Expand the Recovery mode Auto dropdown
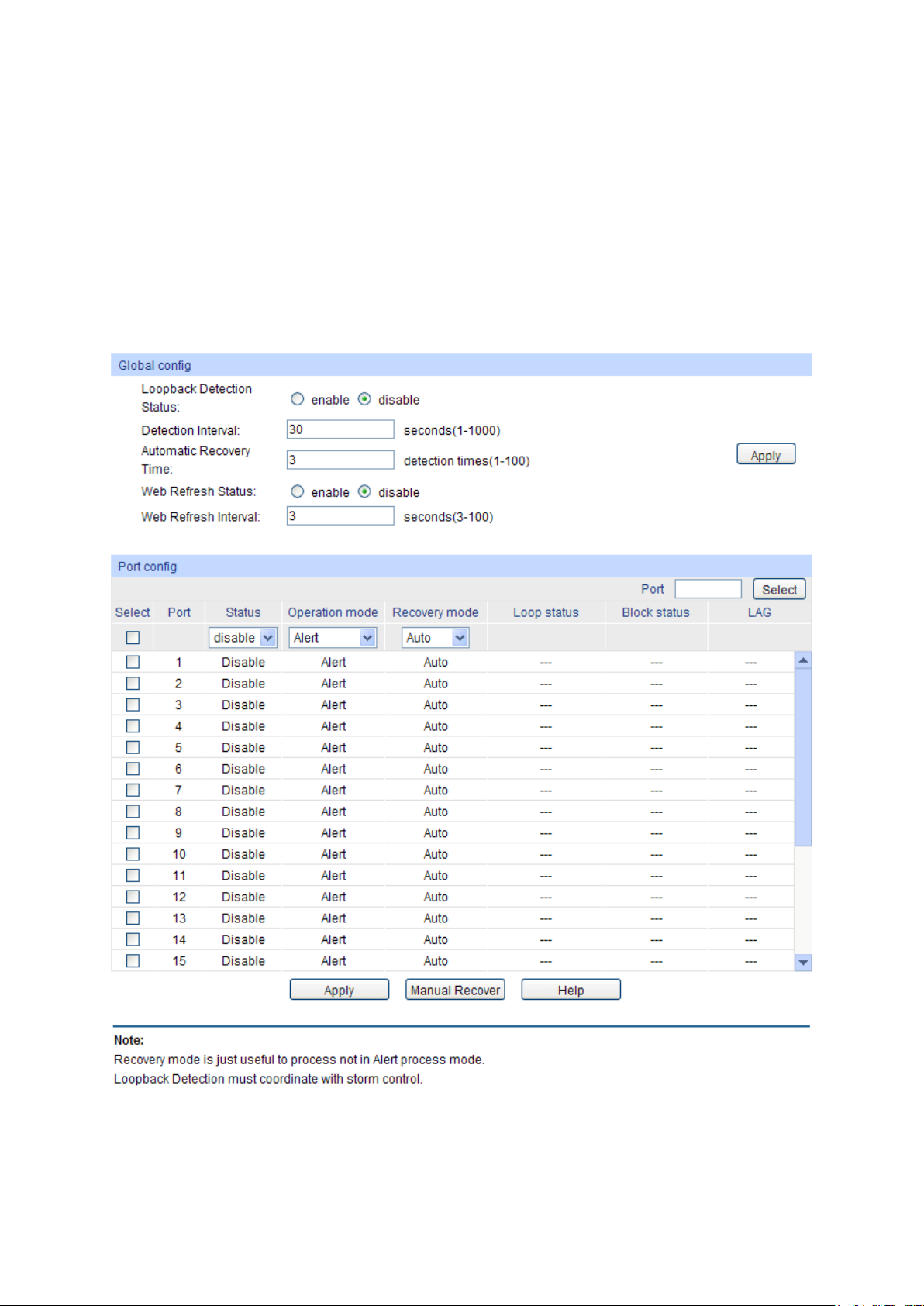This screenshot has height=1306, width=924. [x=435, y=637]
